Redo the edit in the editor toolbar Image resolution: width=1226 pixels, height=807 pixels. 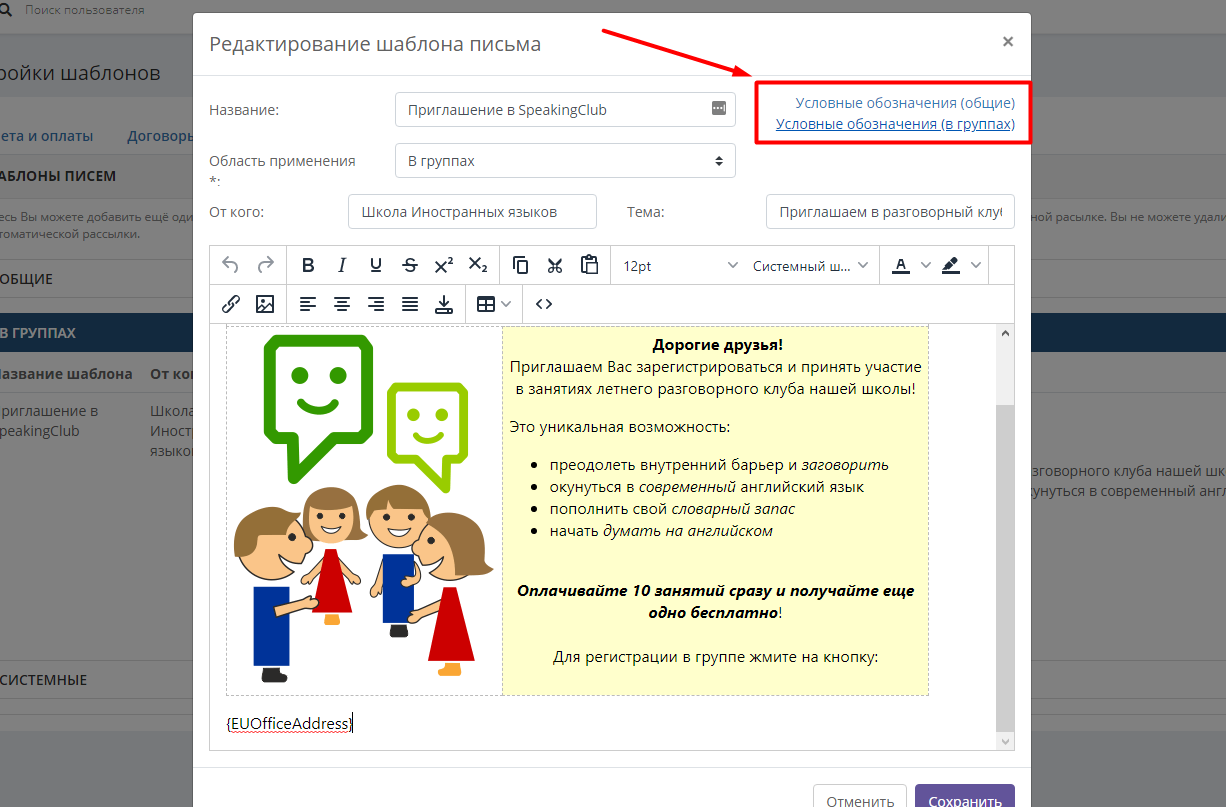pos(266,265)
